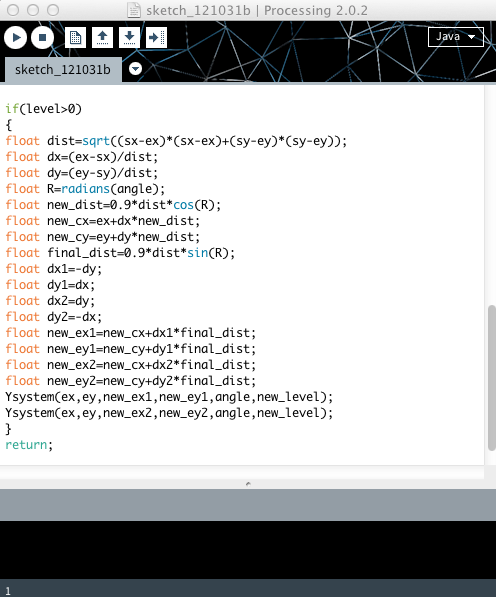The image size is (496, 597).
Task: Open an existing sketch with the up-arrow icon
Action: pos(102,38)
